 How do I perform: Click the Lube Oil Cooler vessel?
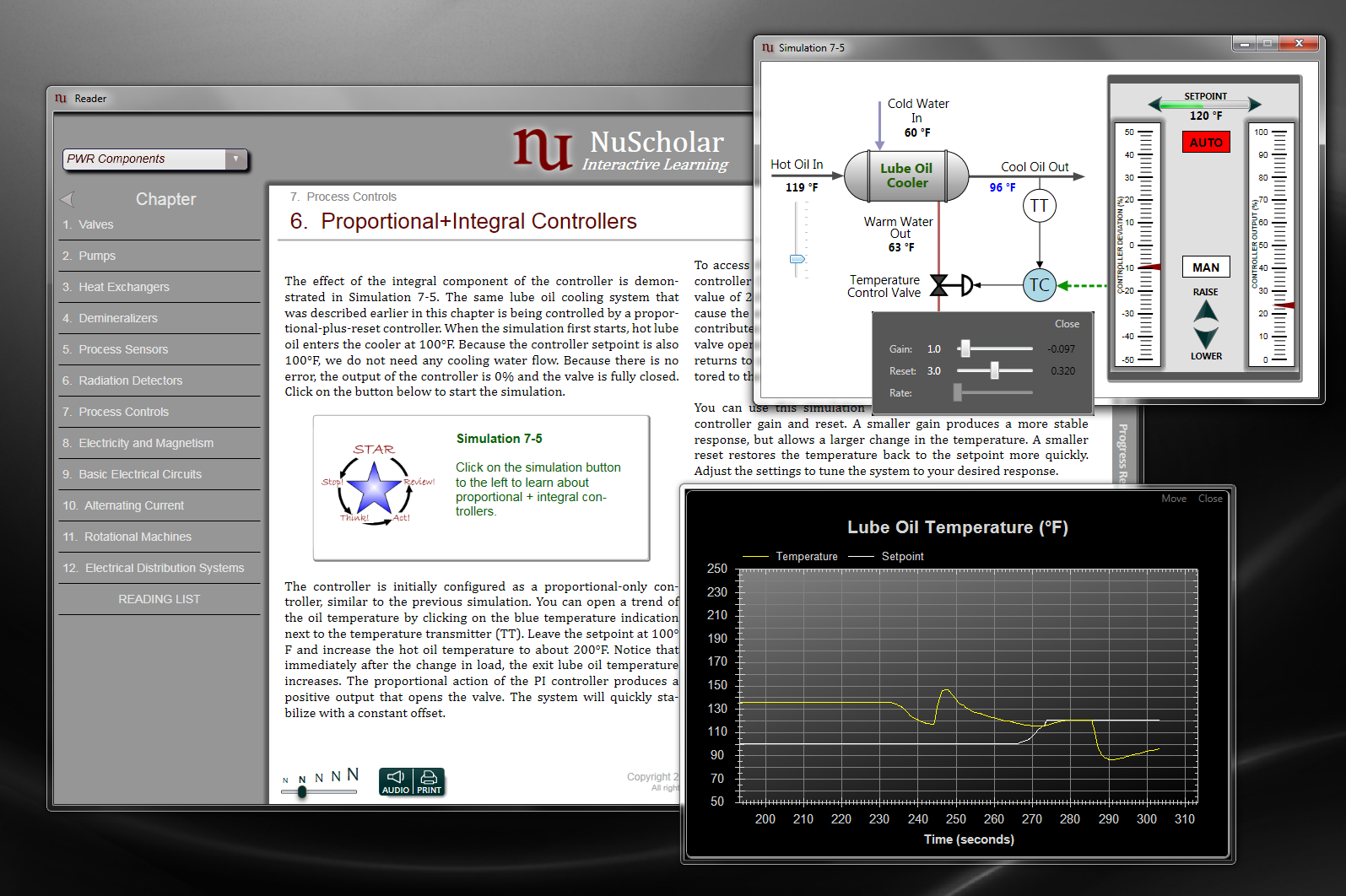point(906,175)
